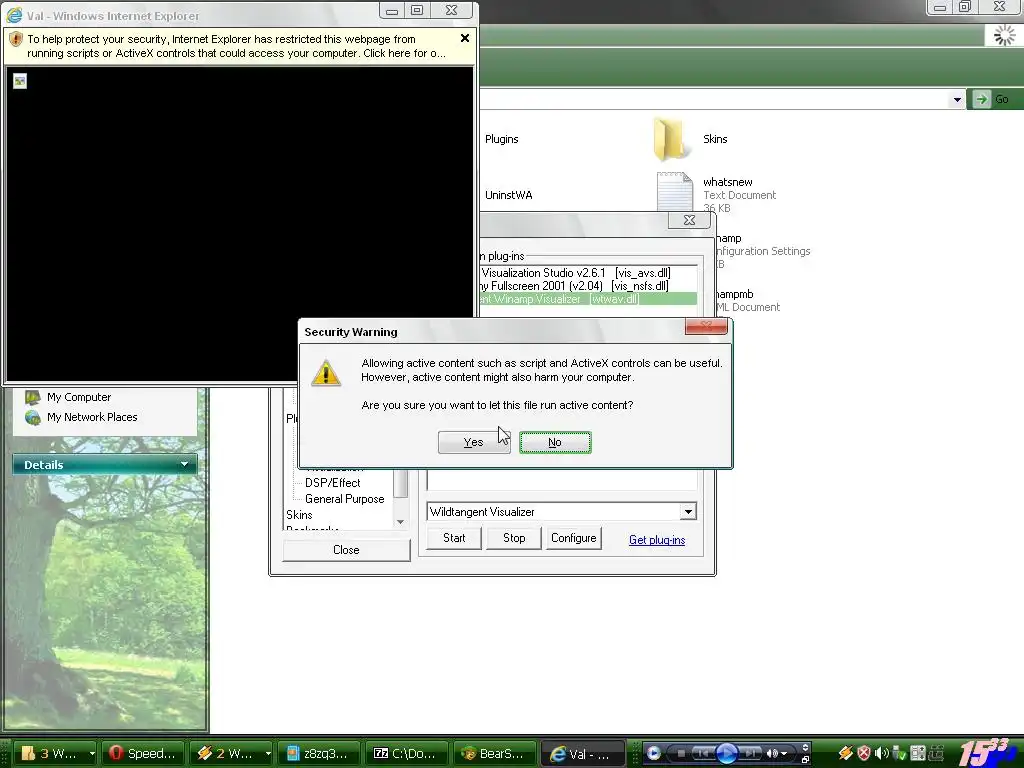The width and height of the screenshot is (1024, 768).
Task: Click Stop on the Media Player taskbar toolbar
Action: click(x=681, y=754)
